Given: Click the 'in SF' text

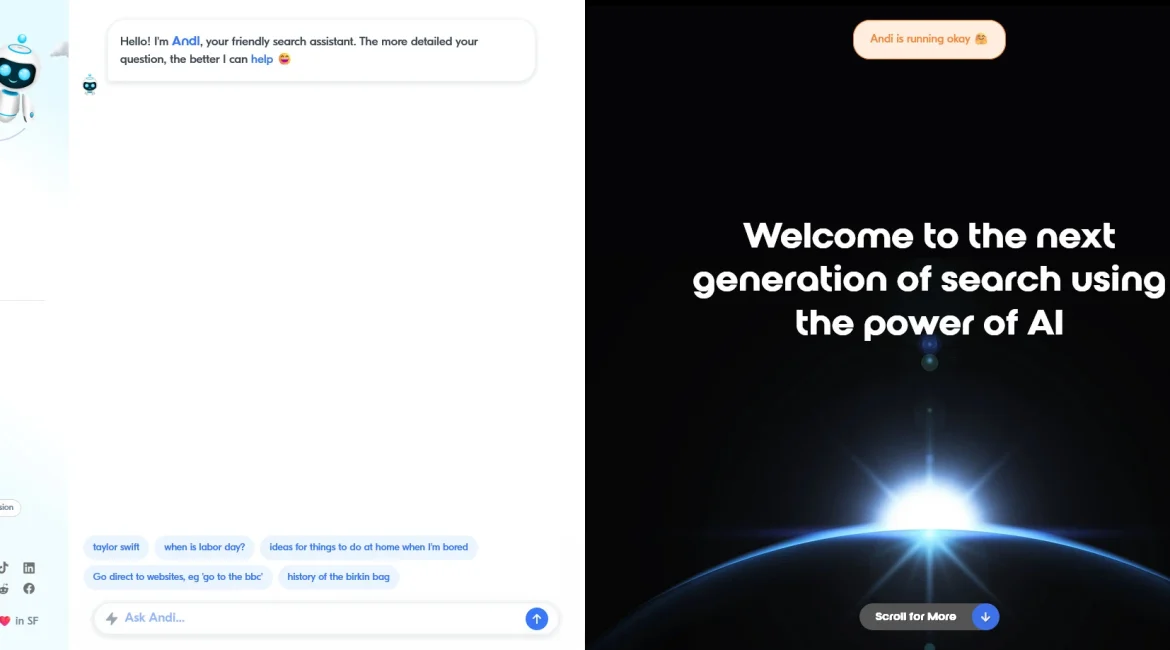Looking at the screenshot, I should pos(27,621).
